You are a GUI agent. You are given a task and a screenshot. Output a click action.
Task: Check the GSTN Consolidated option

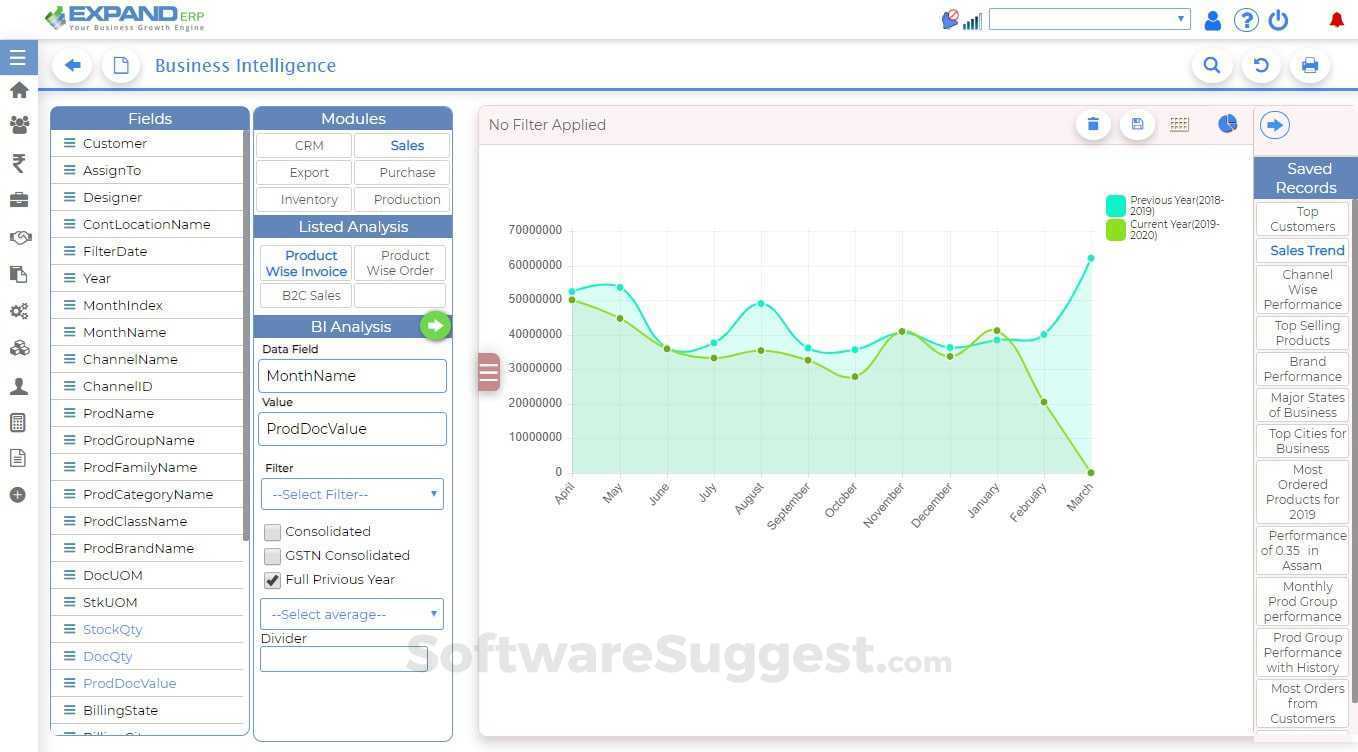273,555
